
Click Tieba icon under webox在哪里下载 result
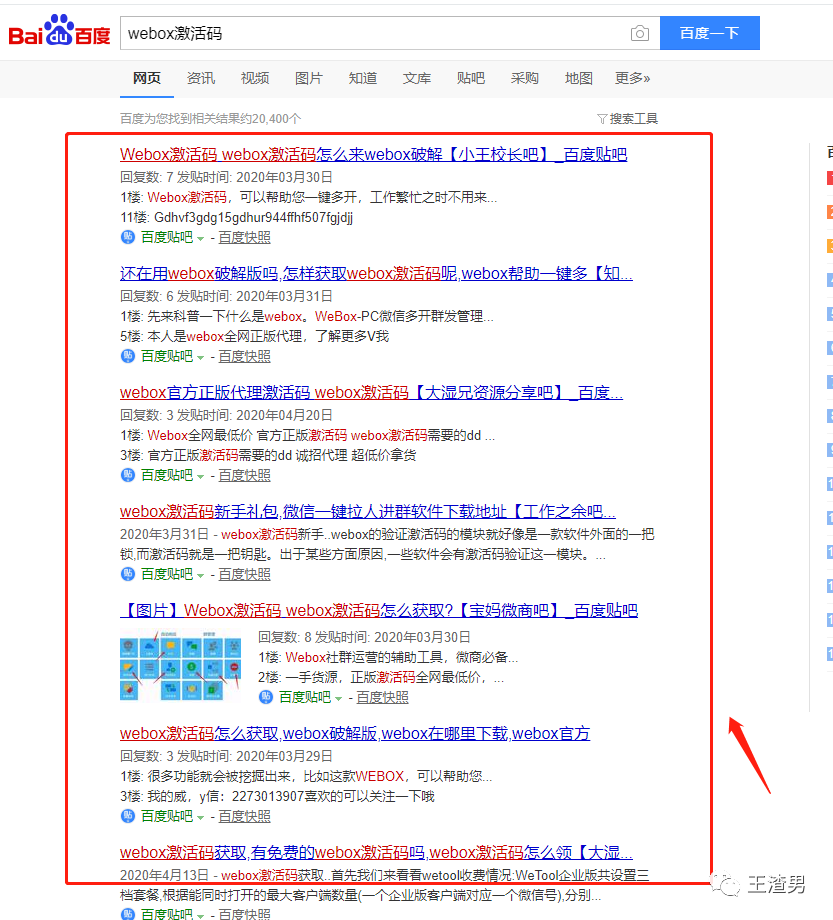pyautogui.click(x=127, y=816)
